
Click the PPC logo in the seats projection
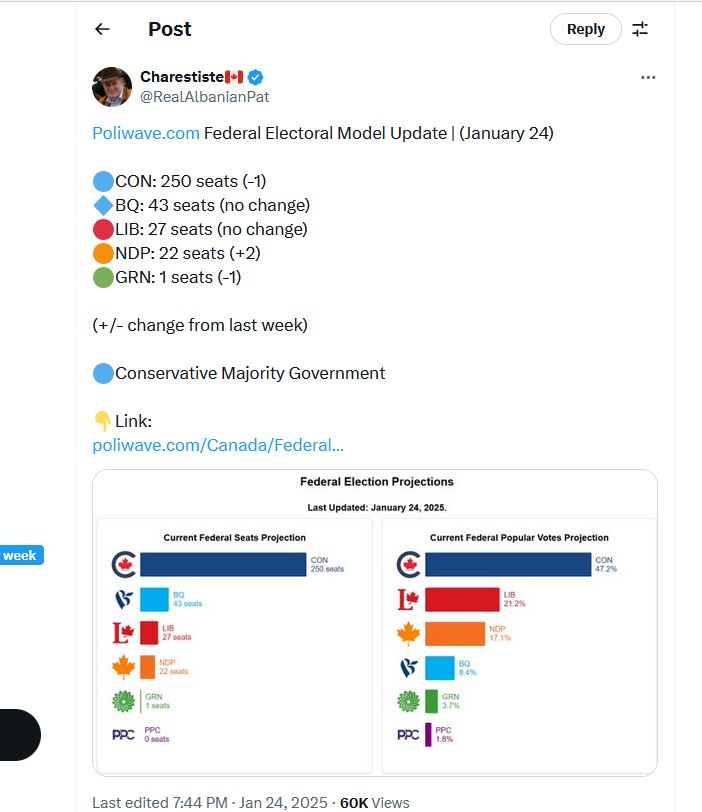click(x=124, y=735)
